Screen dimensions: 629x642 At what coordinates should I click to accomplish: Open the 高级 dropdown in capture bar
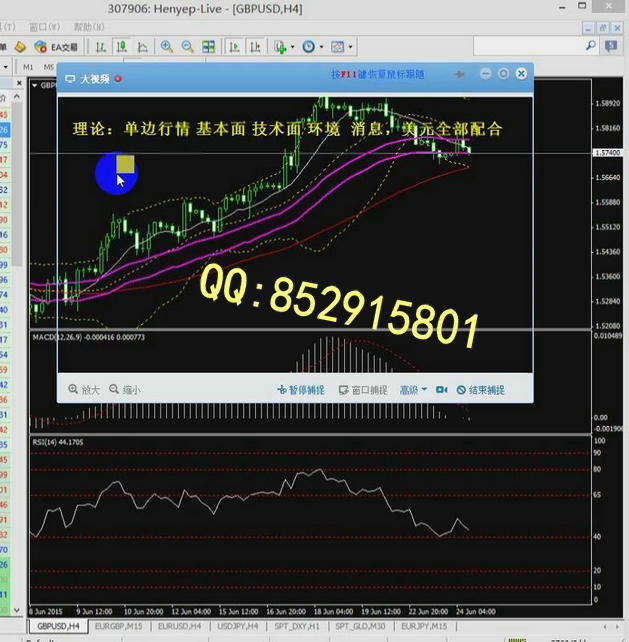point(413,390)
